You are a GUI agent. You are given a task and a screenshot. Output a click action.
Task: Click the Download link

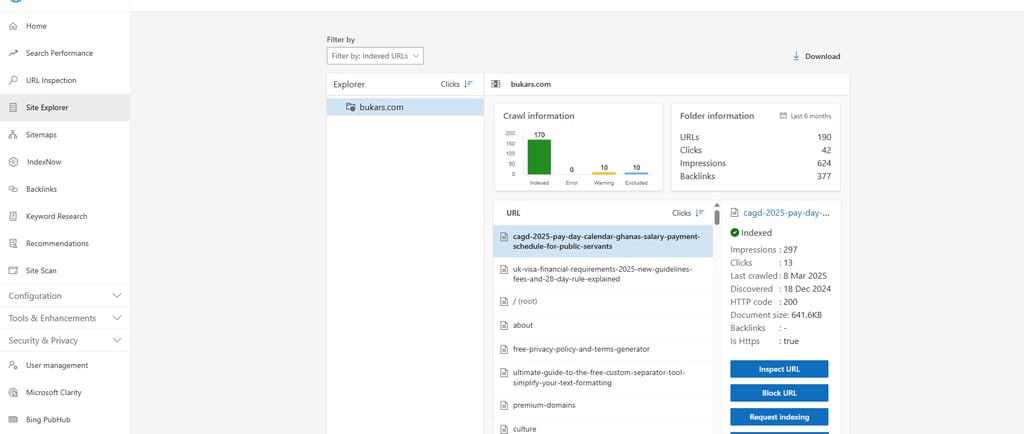click(816, 56)
